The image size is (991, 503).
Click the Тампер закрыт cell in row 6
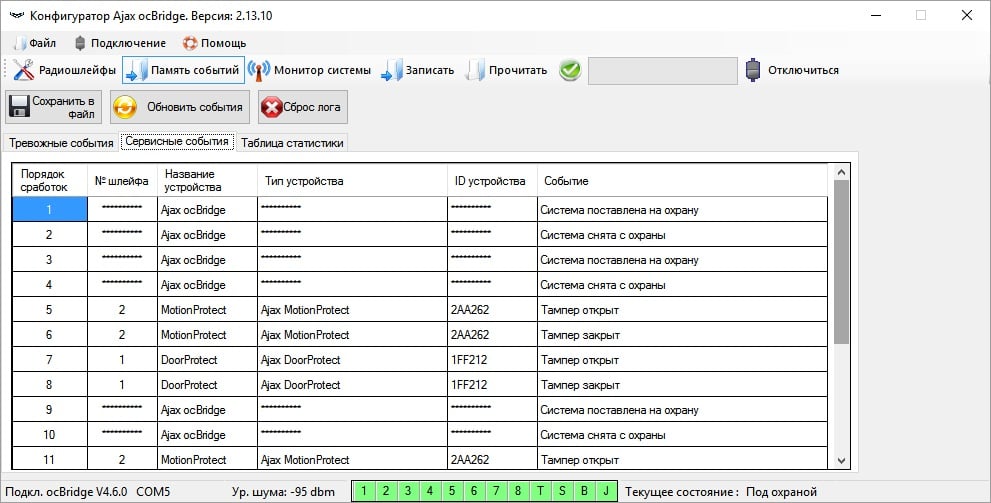(682, 335)
